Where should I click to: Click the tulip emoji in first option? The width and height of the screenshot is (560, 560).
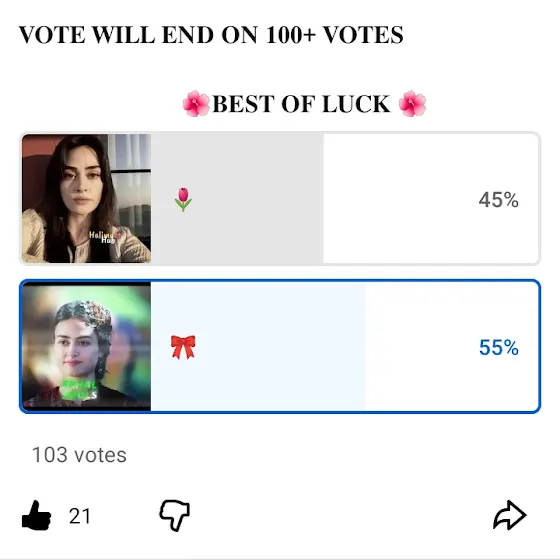pos(183,199)
